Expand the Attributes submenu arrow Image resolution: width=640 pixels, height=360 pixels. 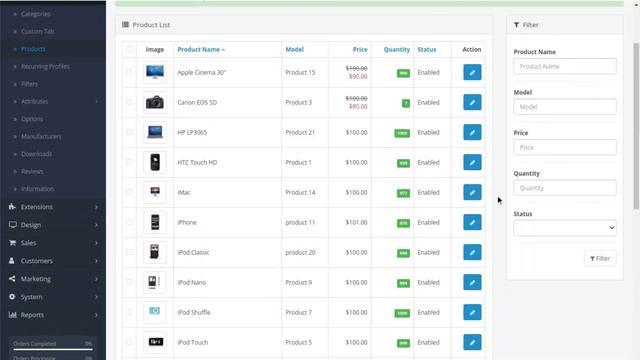pyautogui.click(x=97, y=101)
